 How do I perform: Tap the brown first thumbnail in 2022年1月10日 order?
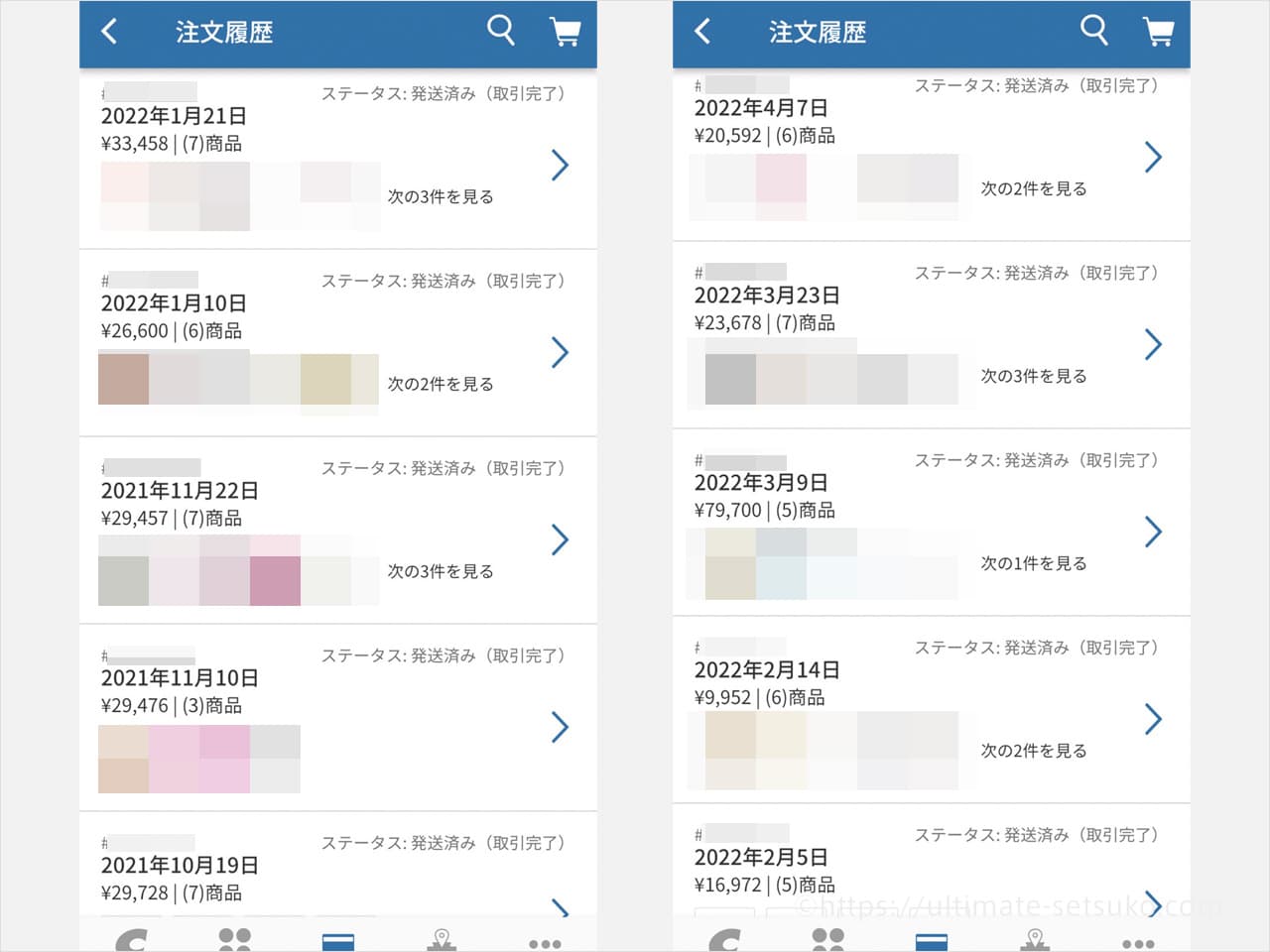point(123,379)
